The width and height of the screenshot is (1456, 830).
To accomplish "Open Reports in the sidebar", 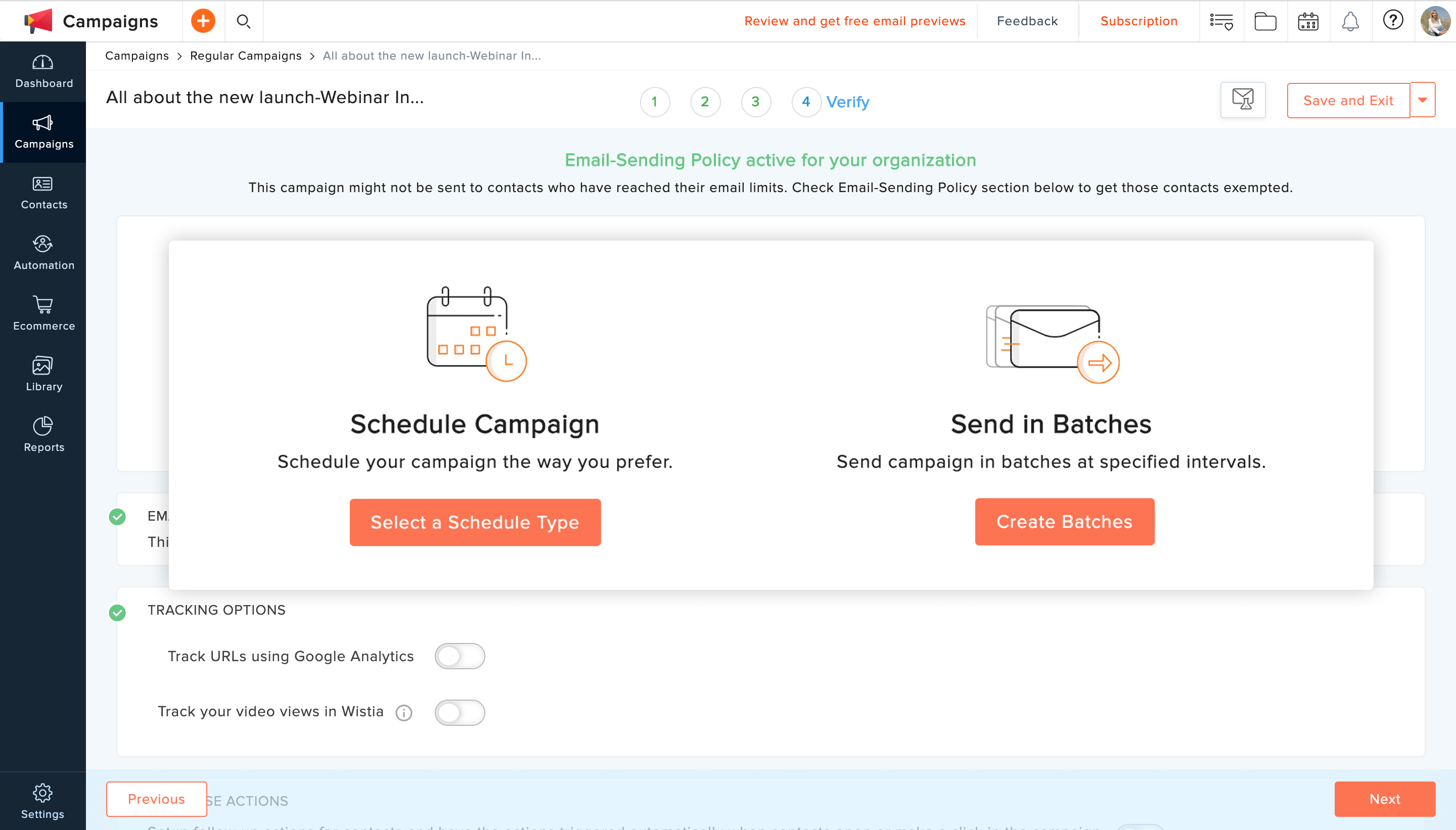I will pos(44,435).
